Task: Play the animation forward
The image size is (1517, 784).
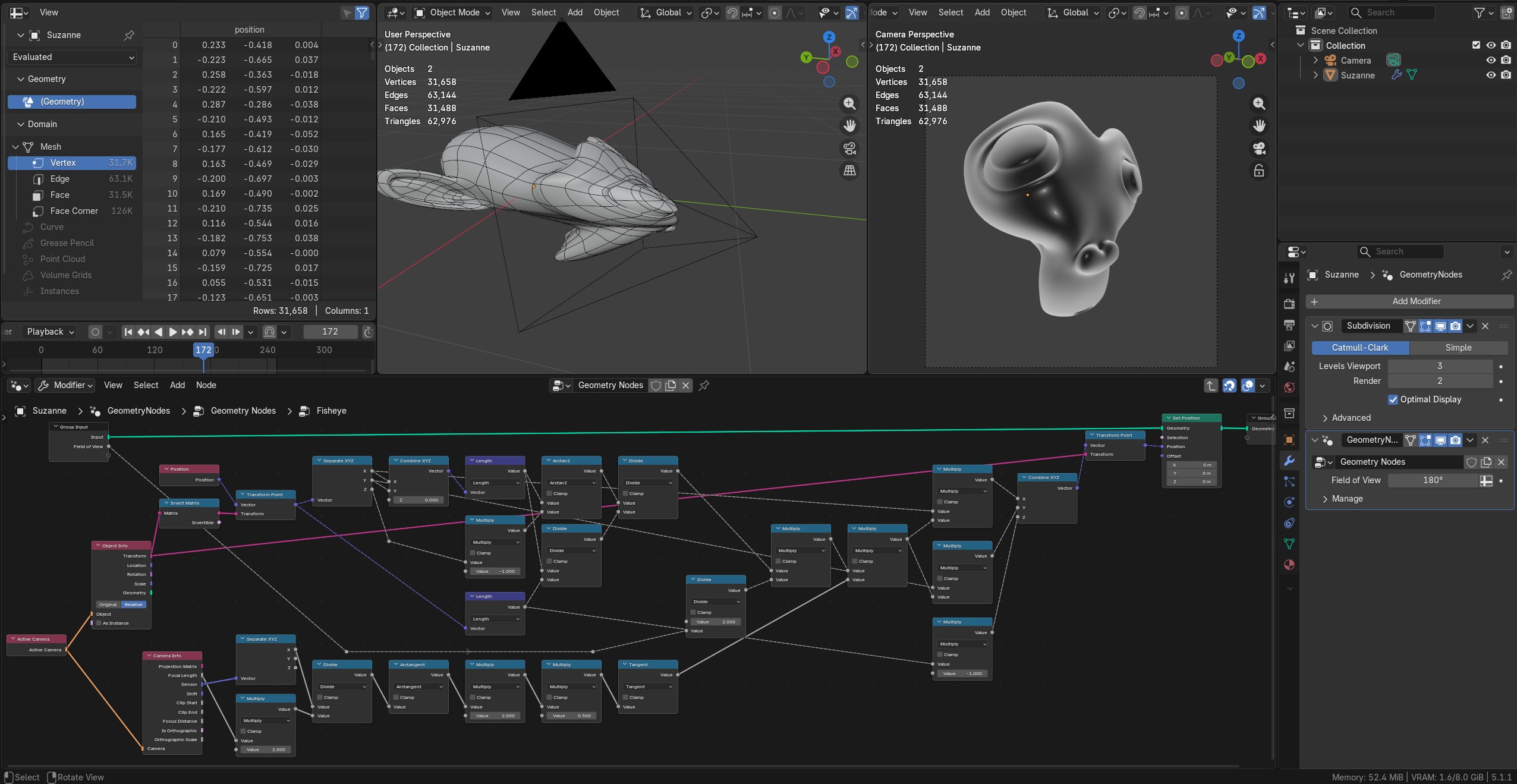Action: [173, 332]
